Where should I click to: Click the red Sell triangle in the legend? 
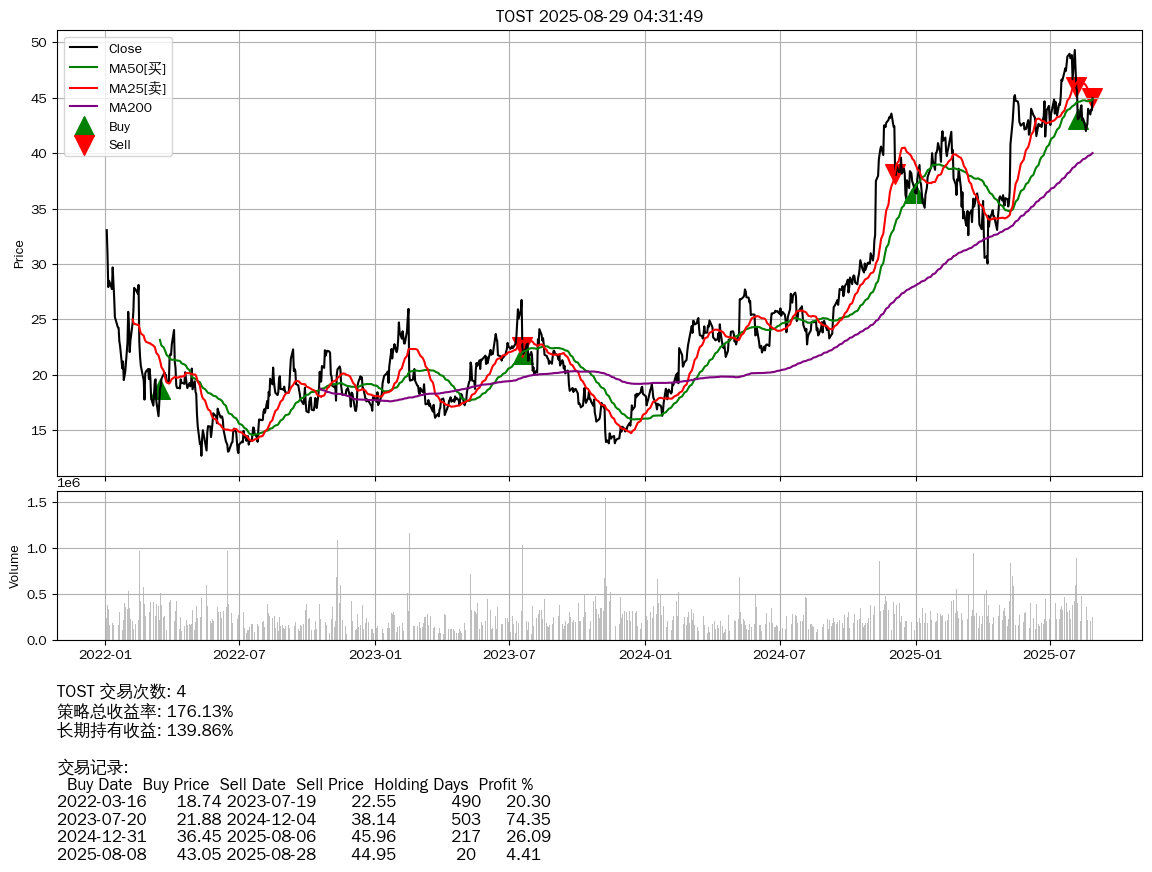point(84,145)
